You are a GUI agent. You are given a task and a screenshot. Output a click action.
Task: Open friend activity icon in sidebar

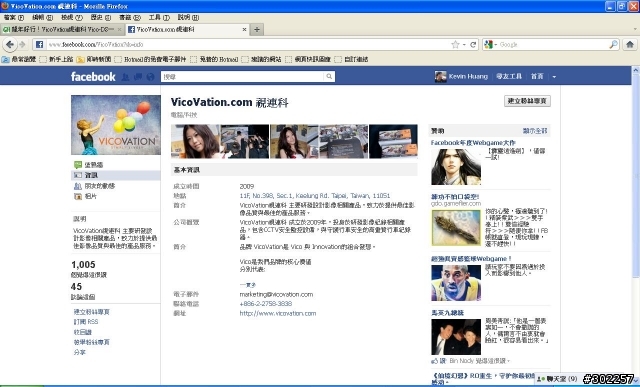(x=78, y=186)
